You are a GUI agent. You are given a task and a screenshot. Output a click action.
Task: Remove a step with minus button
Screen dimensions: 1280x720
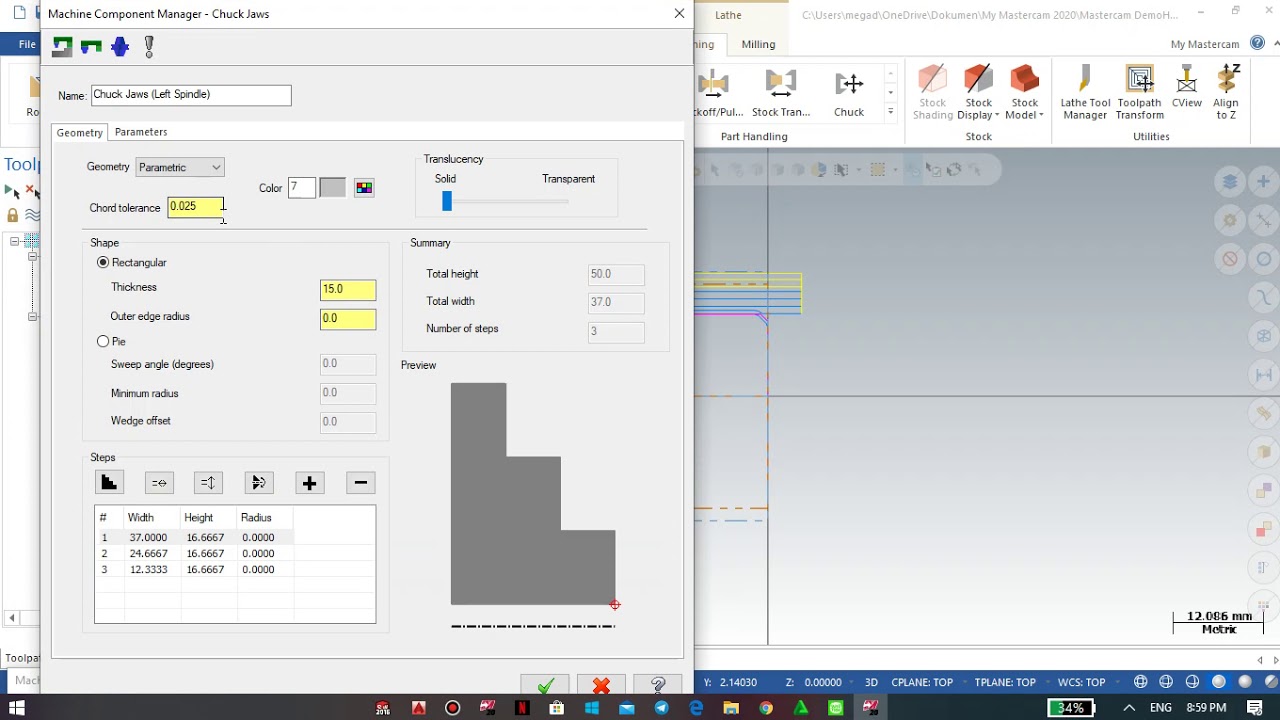(x=361, y=483)
